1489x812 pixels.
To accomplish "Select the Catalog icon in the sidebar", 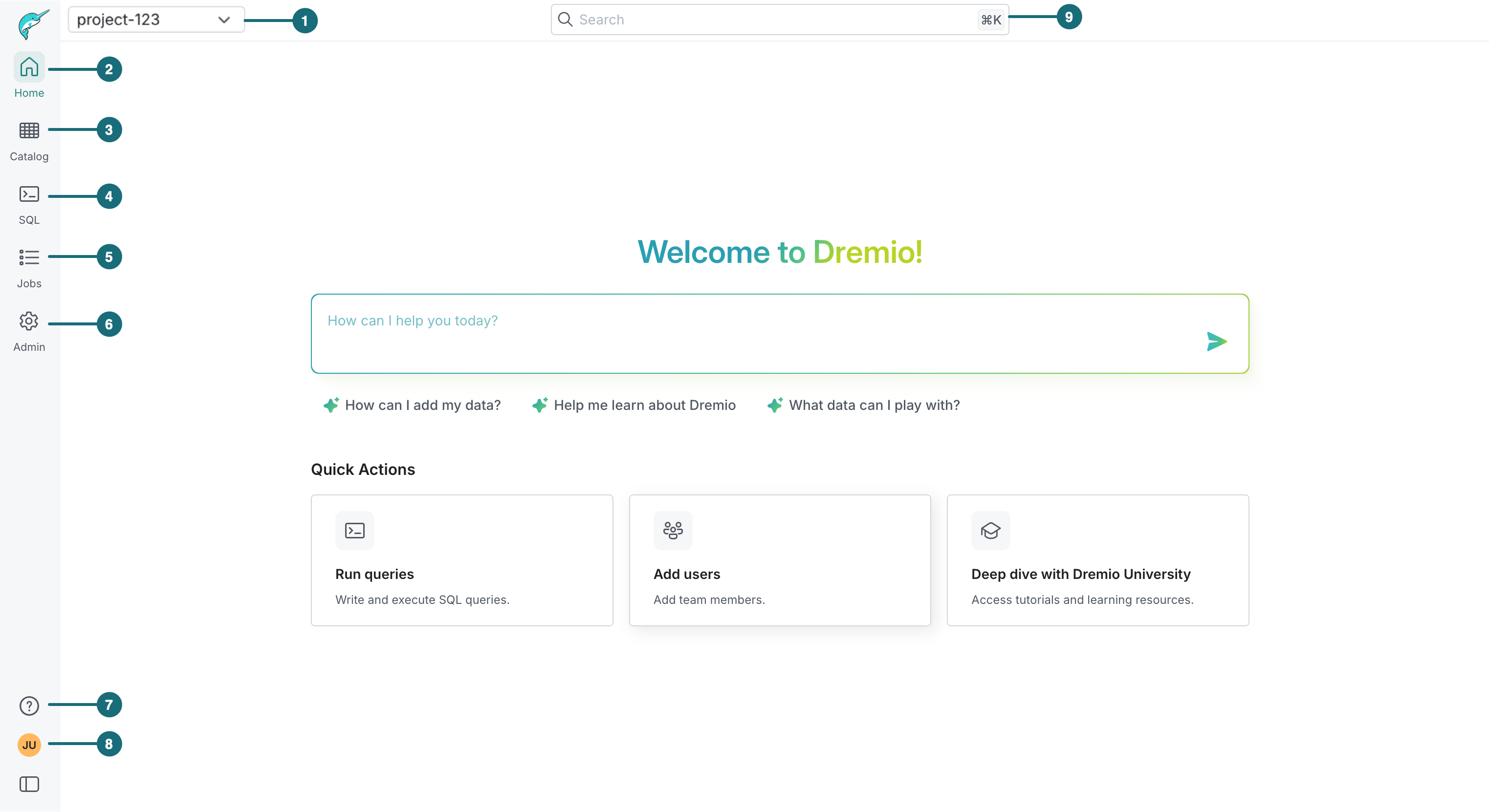I will point(28,130).
